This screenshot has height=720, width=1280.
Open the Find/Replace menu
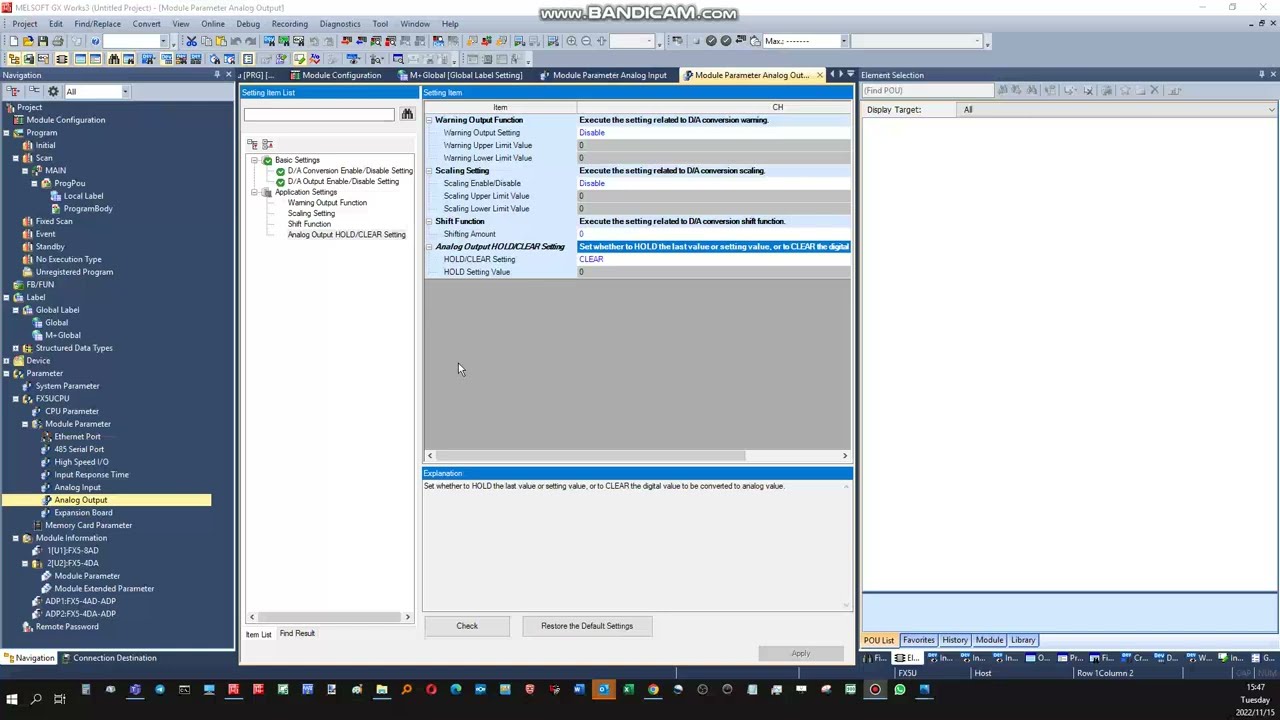[x=98, y=24]
